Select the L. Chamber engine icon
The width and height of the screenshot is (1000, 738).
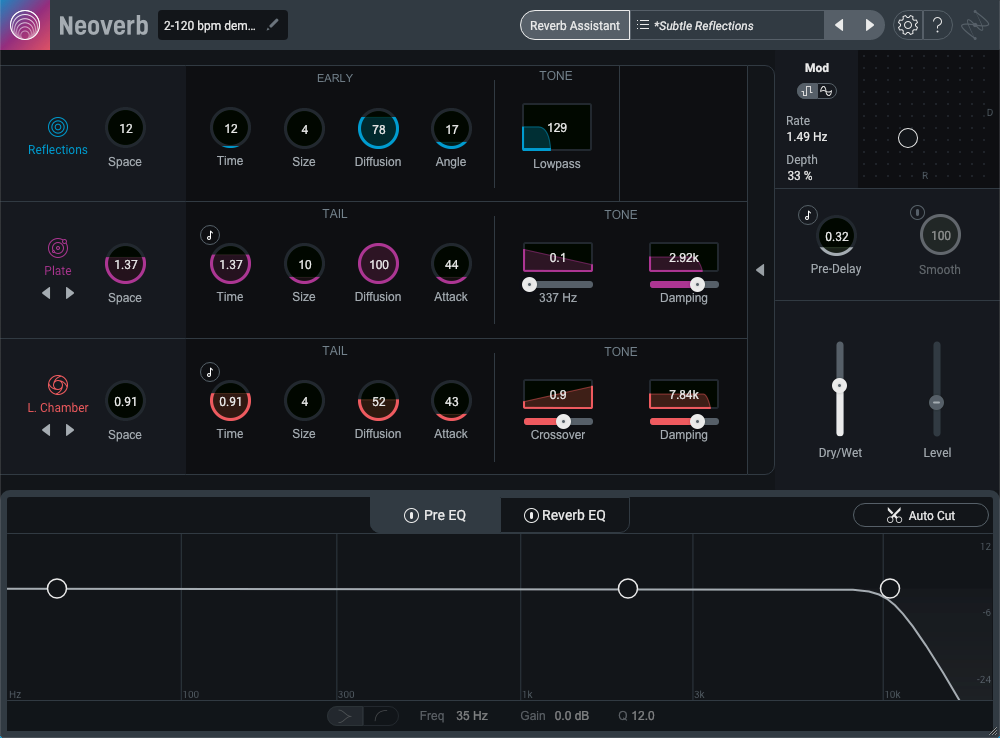coord(58,385)
